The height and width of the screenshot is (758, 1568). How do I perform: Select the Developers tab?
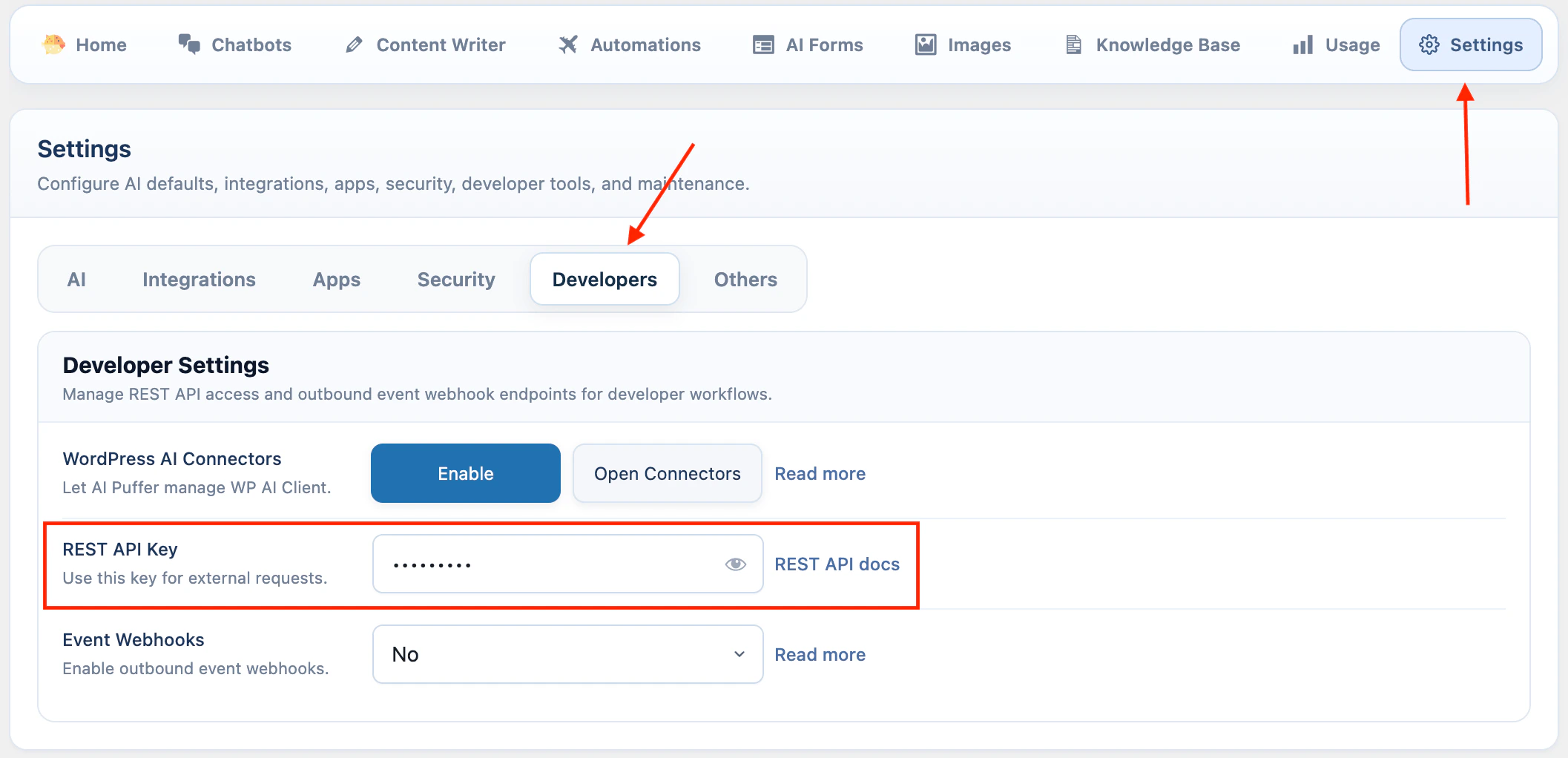[605, 280]
